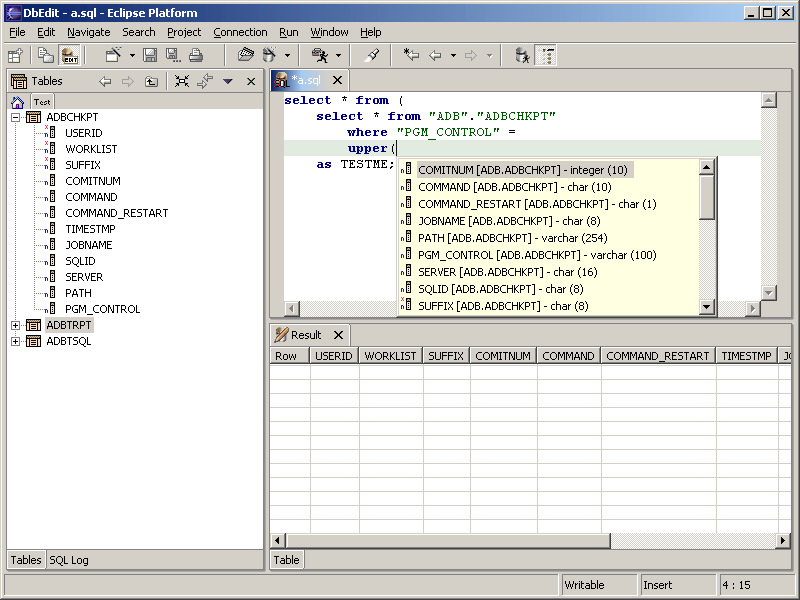
Task: Click the Up One Level folder icon
Action: (151, 81)
